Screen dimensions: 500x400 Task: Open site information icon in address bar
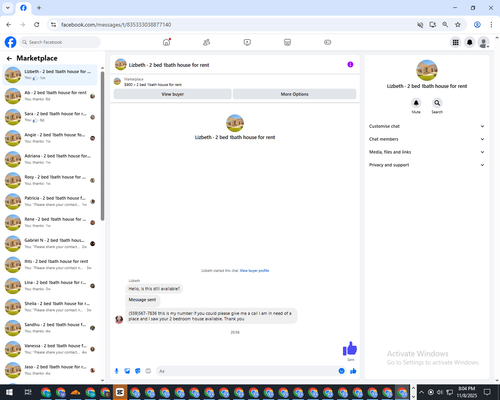point(53,25)
